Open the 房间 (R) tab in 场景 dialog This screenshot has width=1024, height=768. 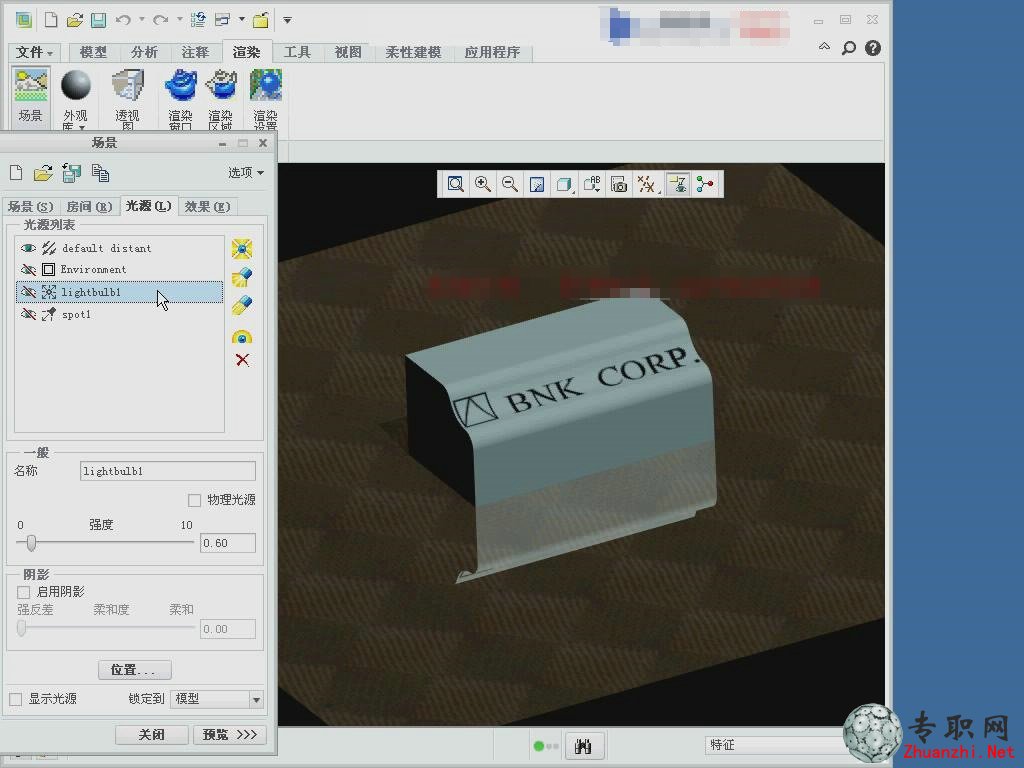(x=89, y=206)
